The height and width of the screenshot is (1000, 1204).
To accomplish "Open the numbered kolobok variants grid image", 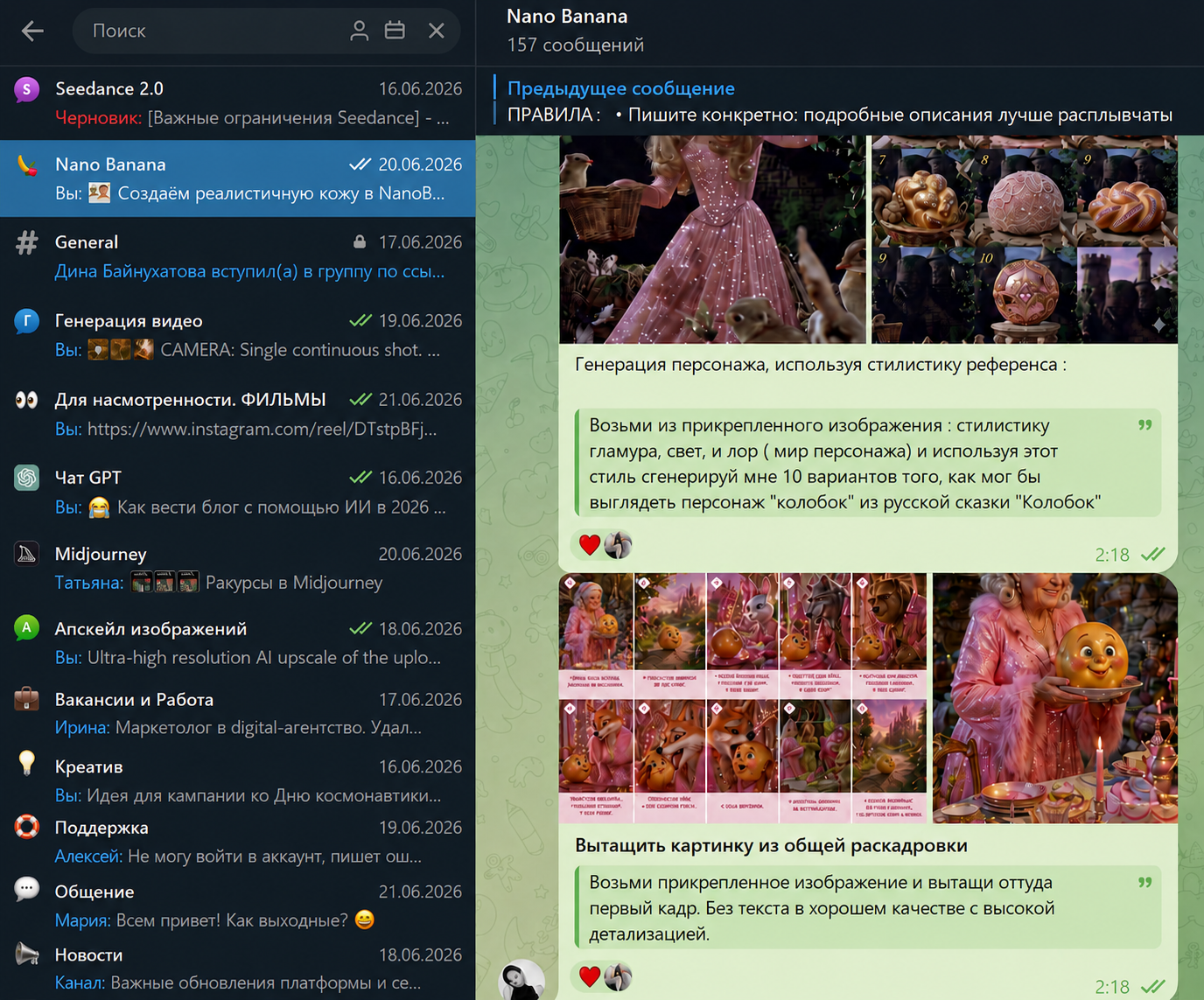I will click(x=1024, y=239).
